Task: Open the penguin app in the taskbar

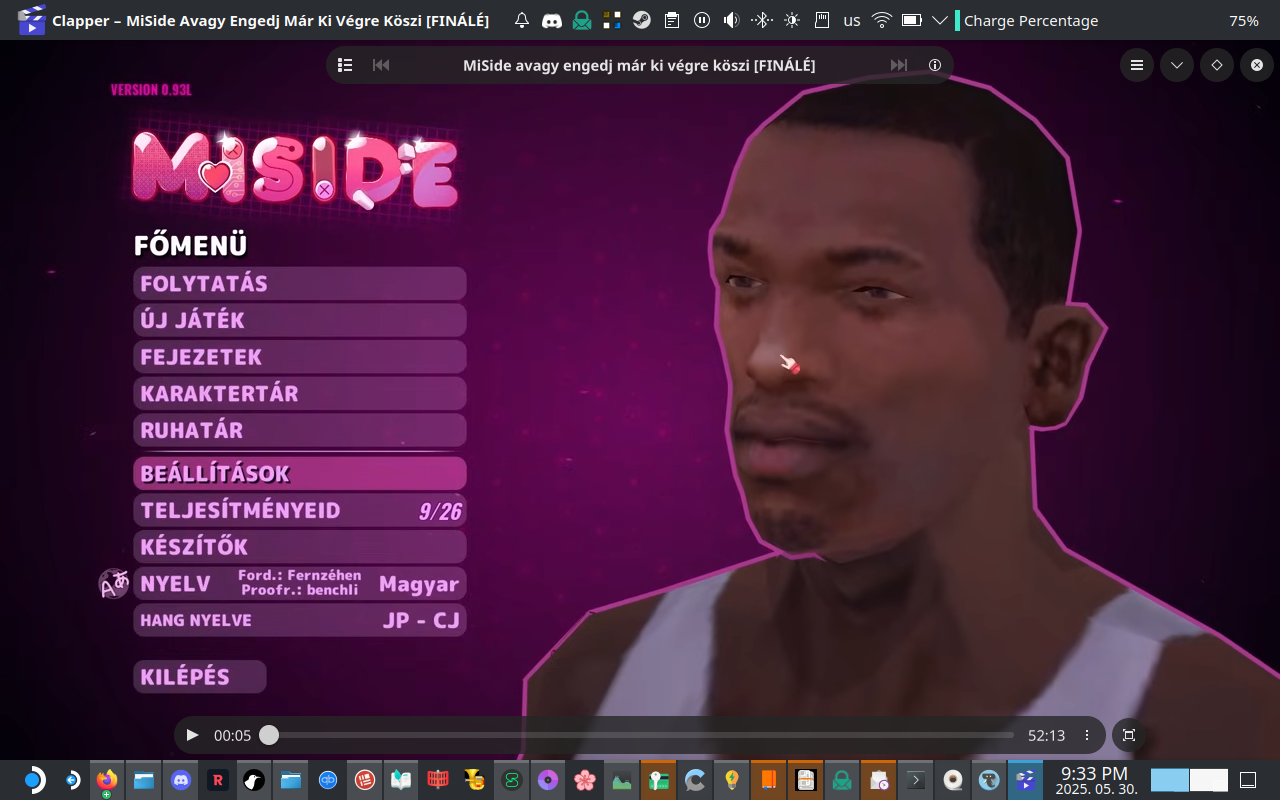Action: (x=254, y=780)
